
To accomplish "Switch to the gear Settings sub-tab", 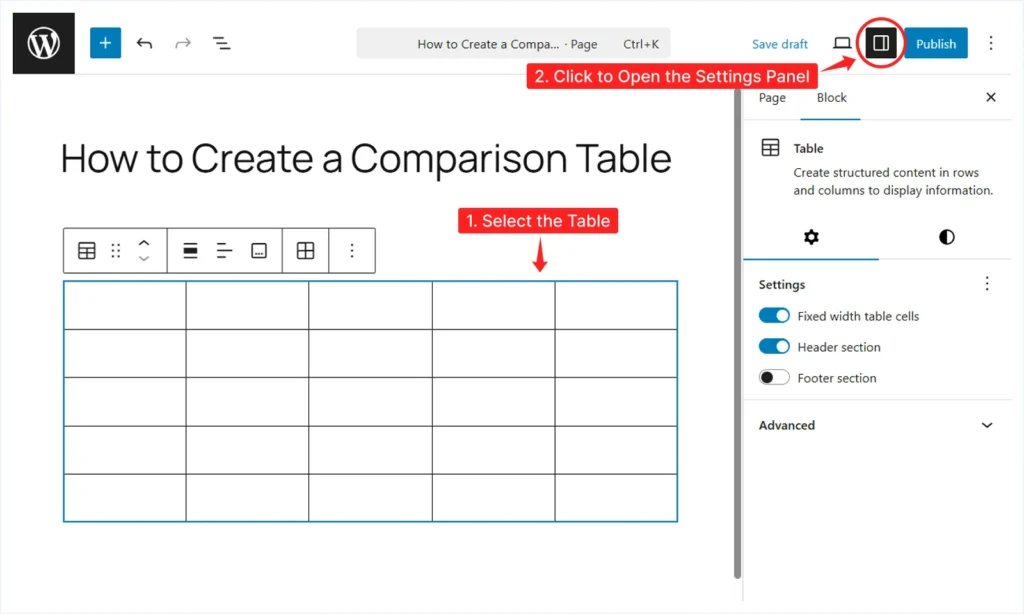I will coord(811,237).
